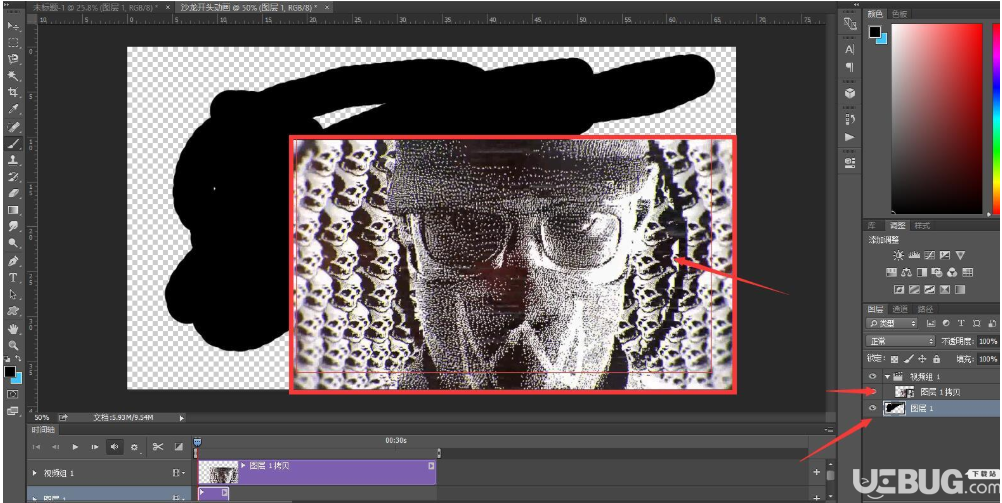Select the Clone Stamp tool

point(13,160)
